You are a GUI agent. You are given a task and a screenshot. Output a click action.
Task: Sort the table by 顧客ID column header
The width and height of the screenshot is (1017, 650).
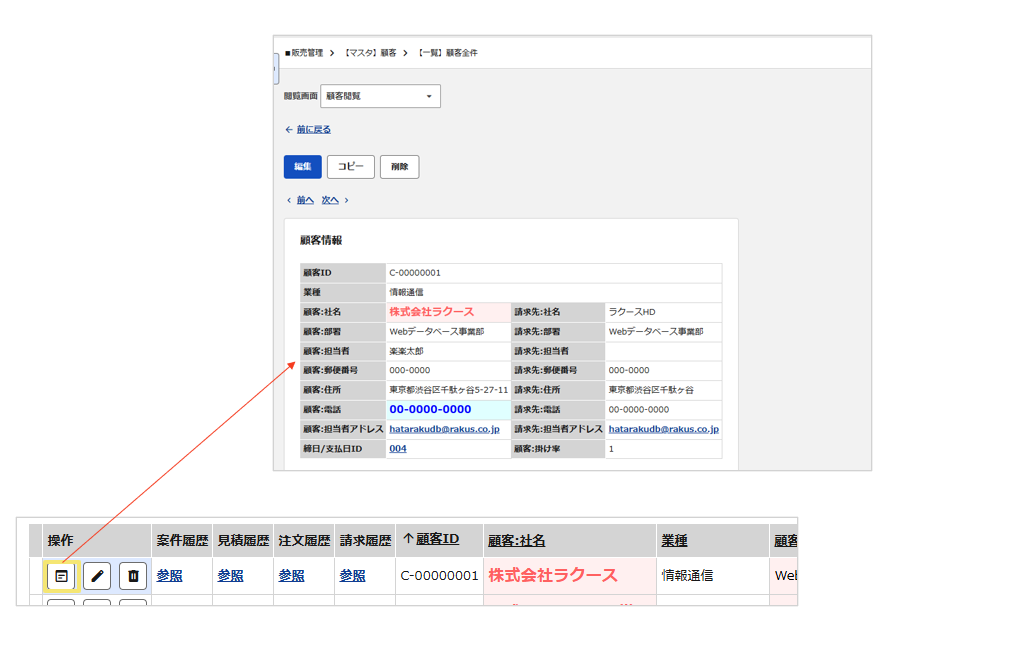point(437,540)
